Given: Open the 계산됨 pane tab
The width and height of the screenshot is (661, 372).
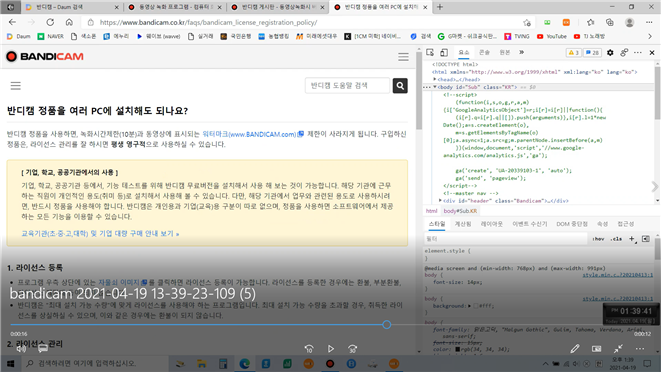Looking at the screenshot, I should point(463,224).
